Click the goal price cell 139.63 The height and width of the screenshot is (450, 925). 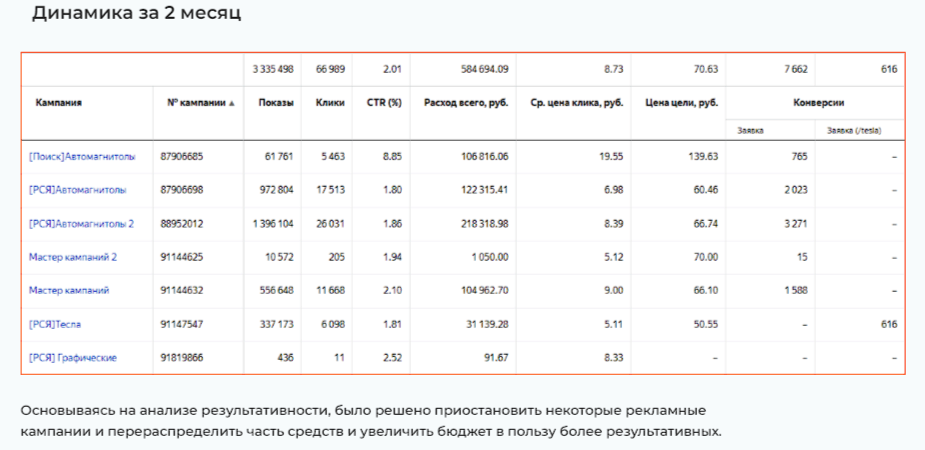704,157
